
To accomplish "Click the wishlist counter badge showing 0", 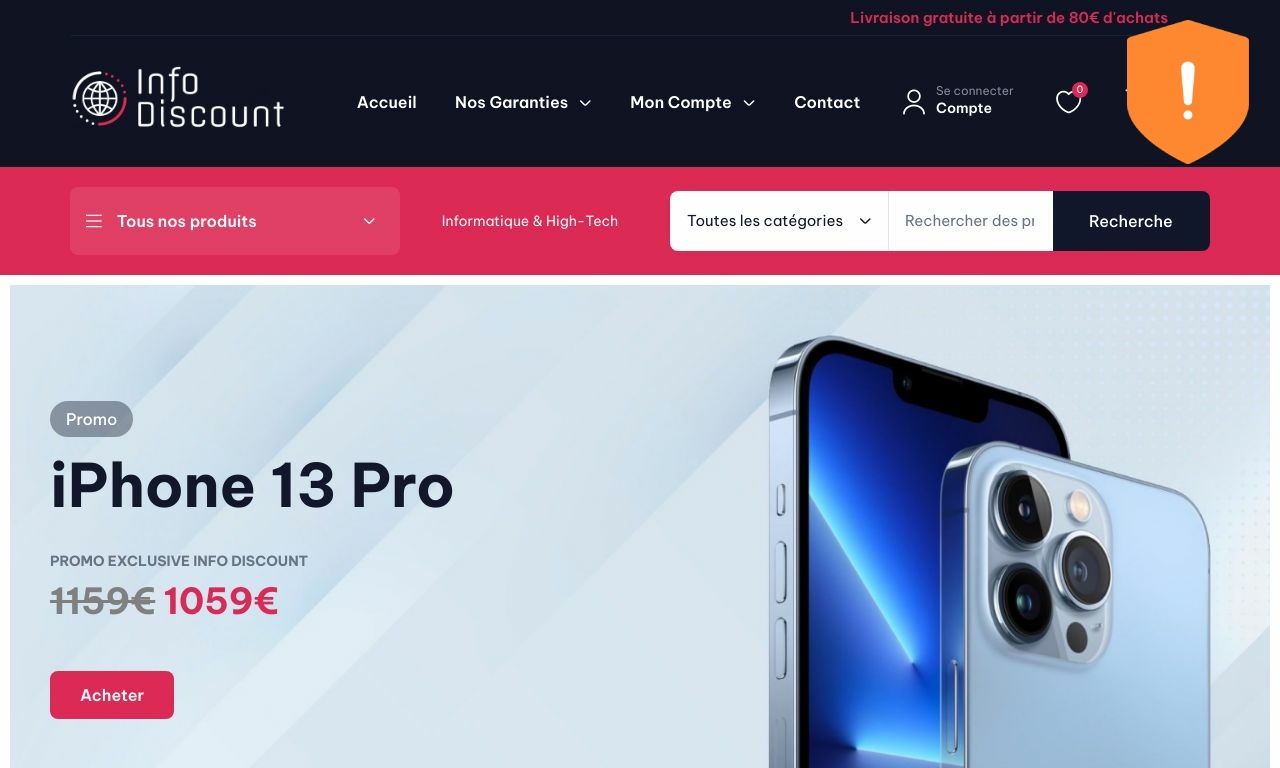I will [x=1080, y=90].
